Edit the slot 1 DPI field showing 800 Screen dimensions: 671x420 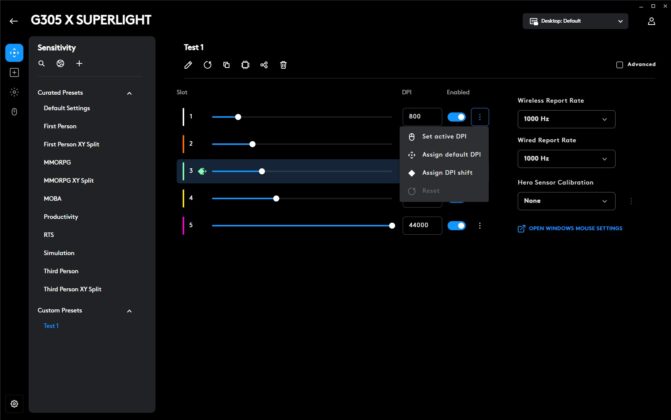tap(422, 117)
